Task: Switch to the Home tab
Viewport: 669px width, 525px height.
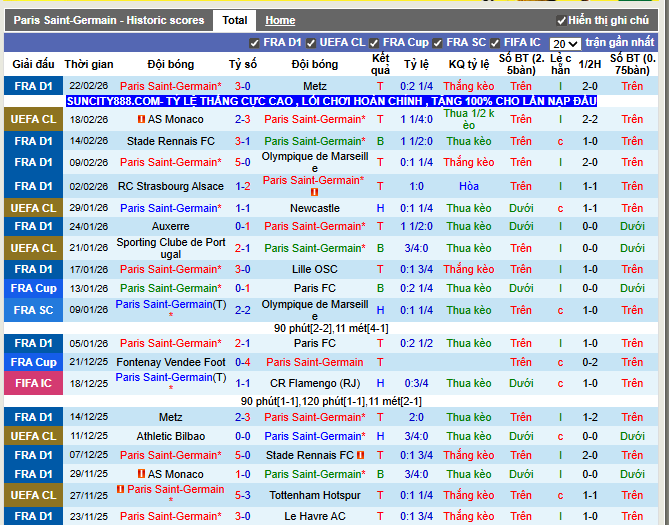Action: click(x=280, y=20)
